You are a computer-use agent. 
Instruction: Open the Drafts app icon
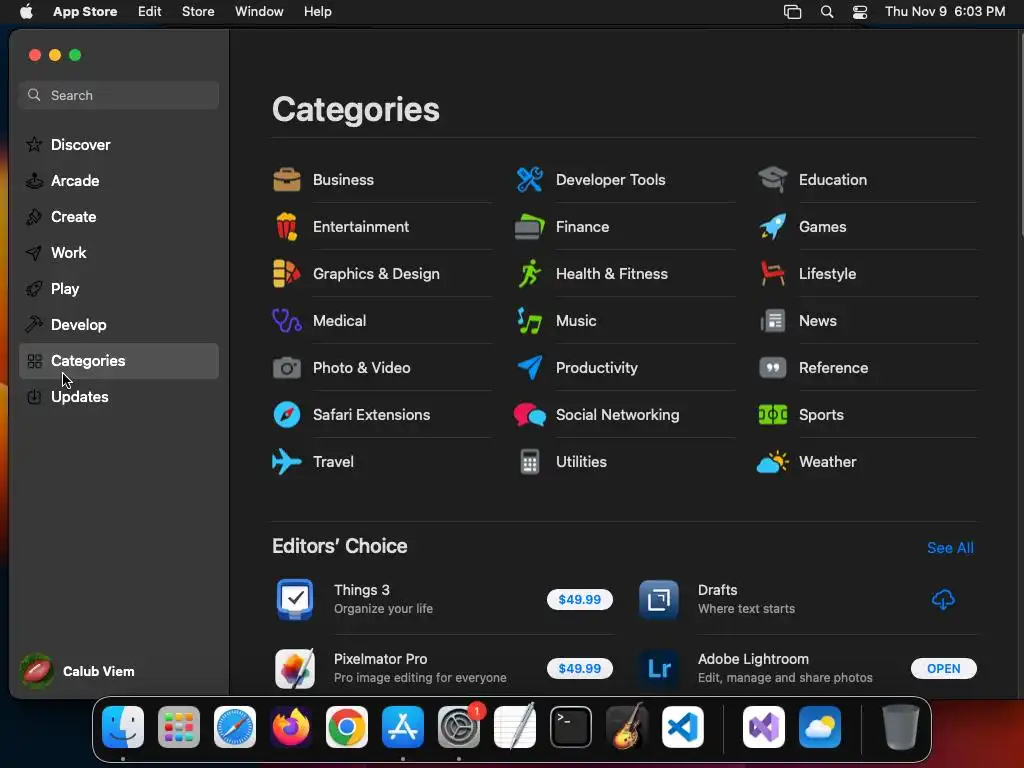click(x=658, y=599)
